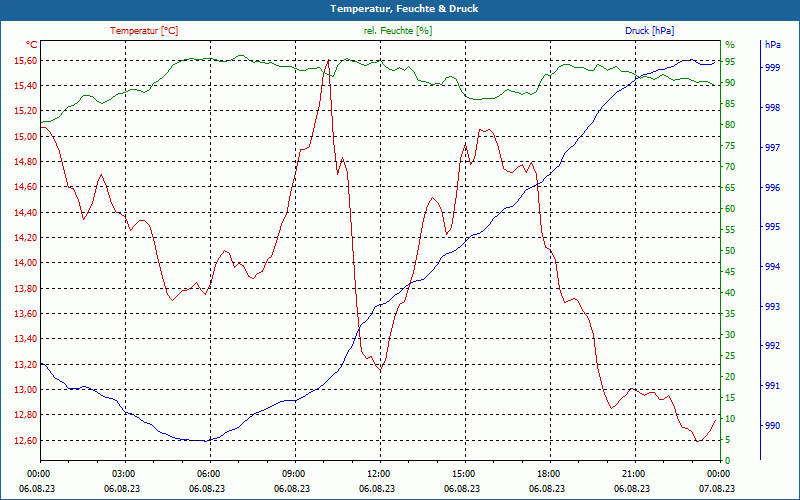Screen dimensions: 800x500
Task: Click humidity axis value 60
Action: [730, 209]
